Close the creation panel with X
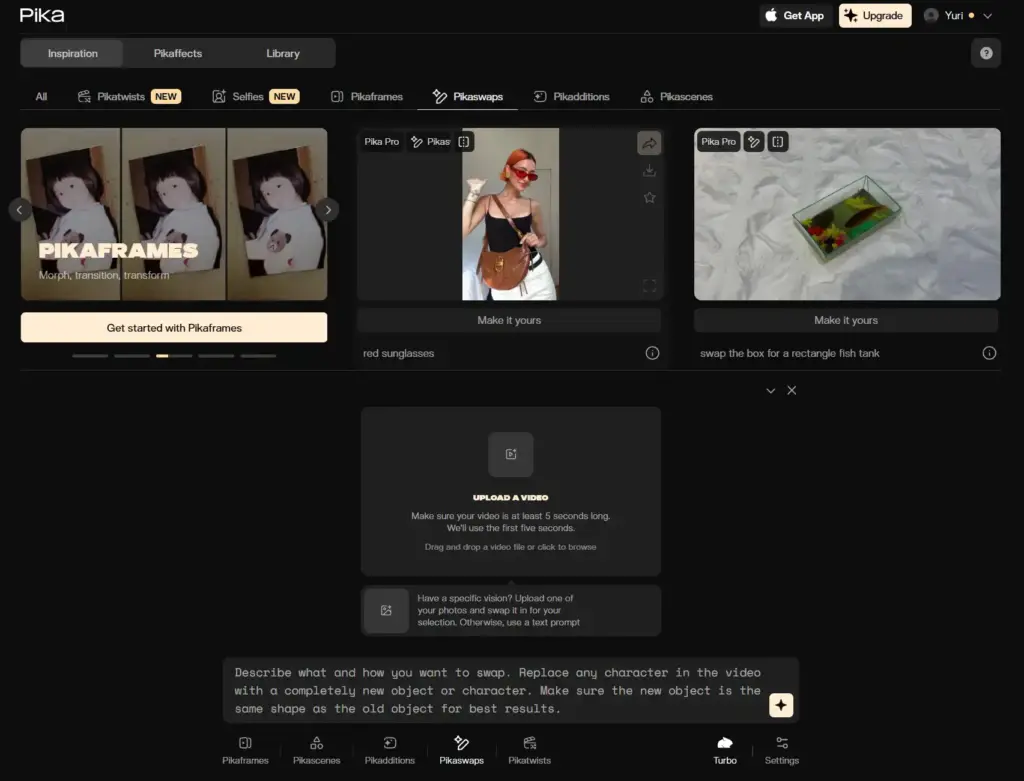This screenshot has width=1024, height=781. pos(792,390)
